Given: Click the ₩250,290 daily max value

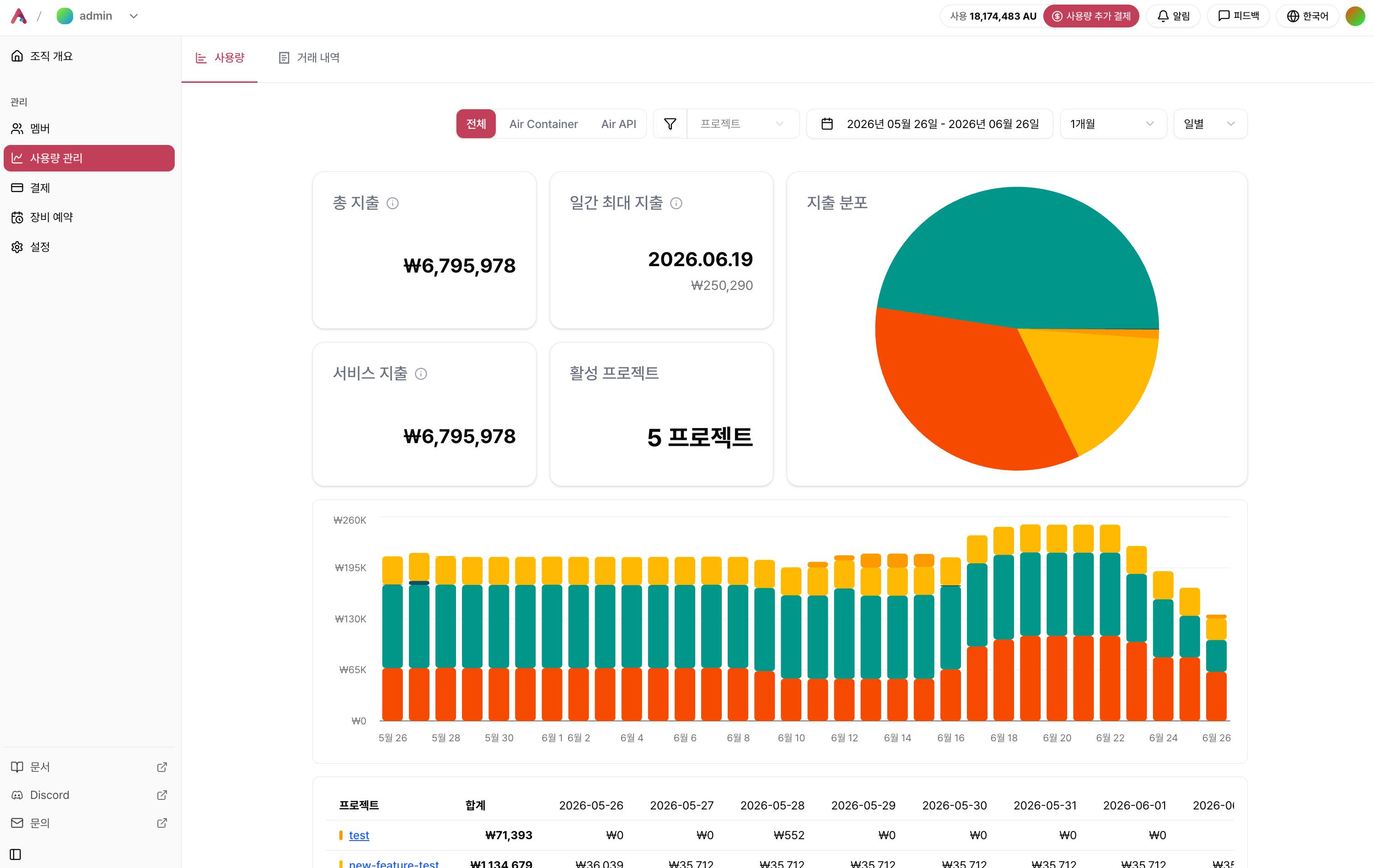Looking at the screenshot, I should (x=722, y=285).
